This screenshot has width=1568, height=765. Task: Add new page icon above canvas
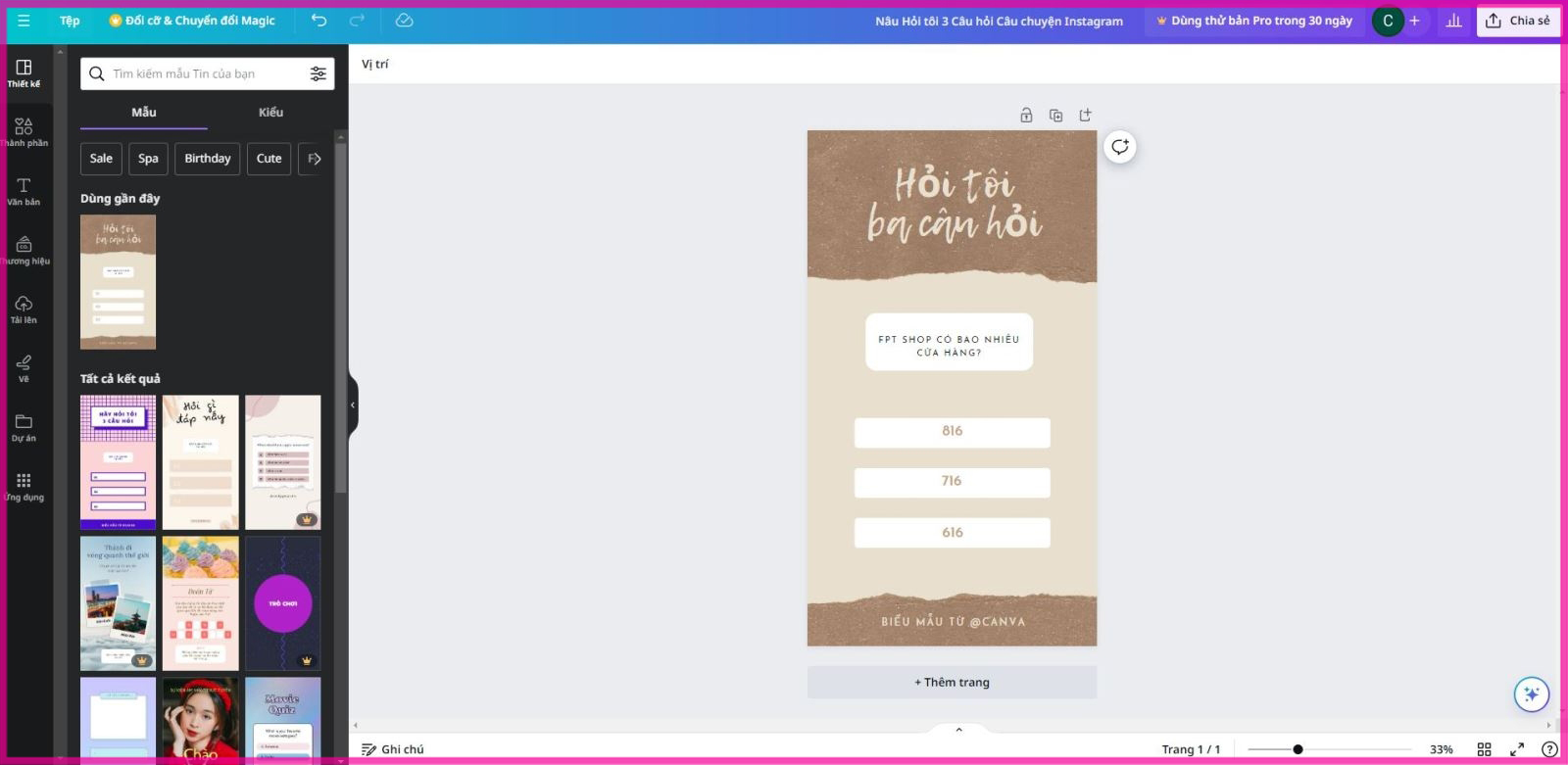(x=1085, y=116)
